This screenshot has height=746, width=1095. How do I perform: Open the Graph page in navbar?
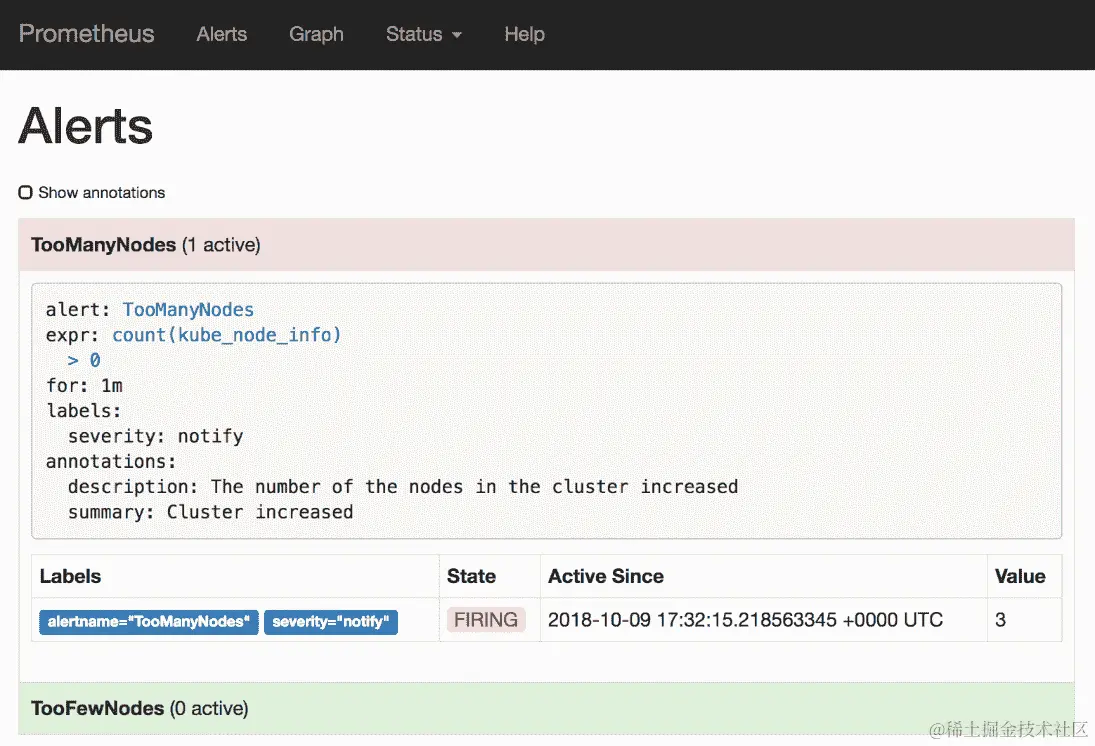(316, 34)
